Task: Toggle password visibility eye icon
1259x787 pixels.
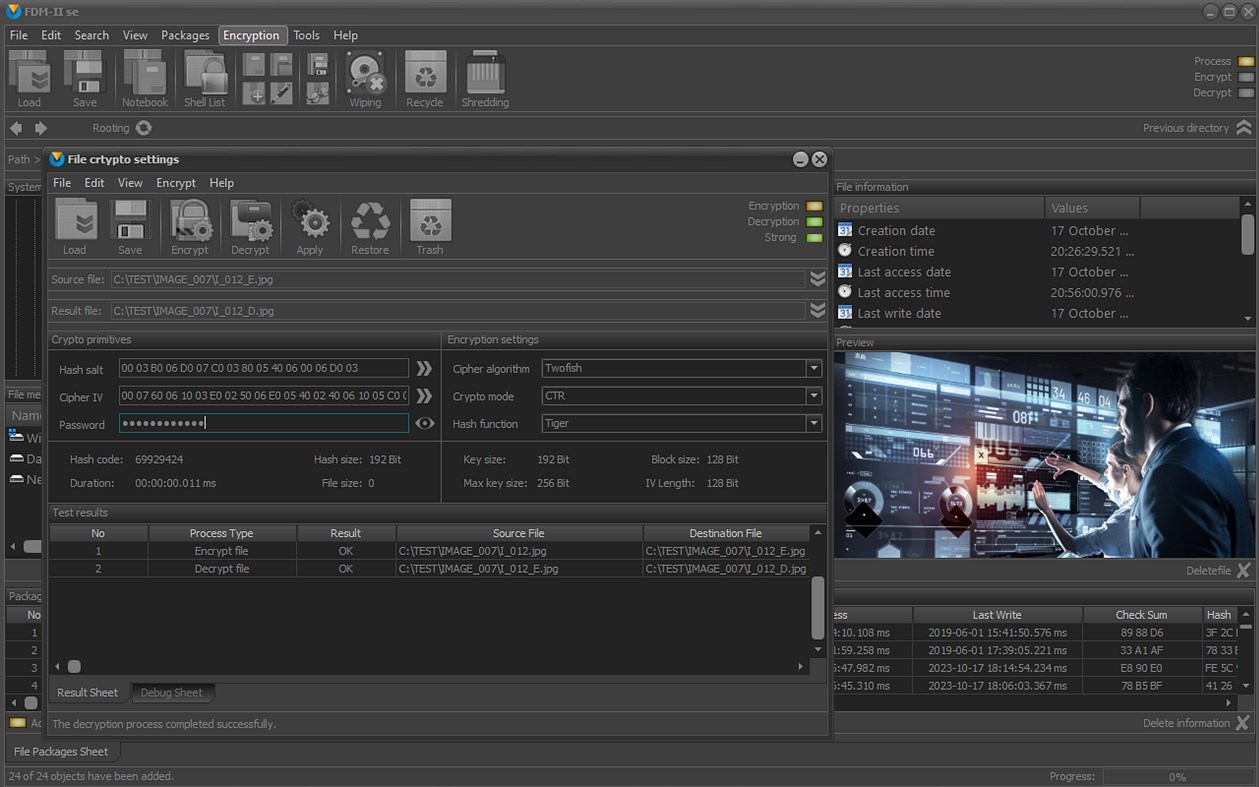Action: tap(425, 424)
